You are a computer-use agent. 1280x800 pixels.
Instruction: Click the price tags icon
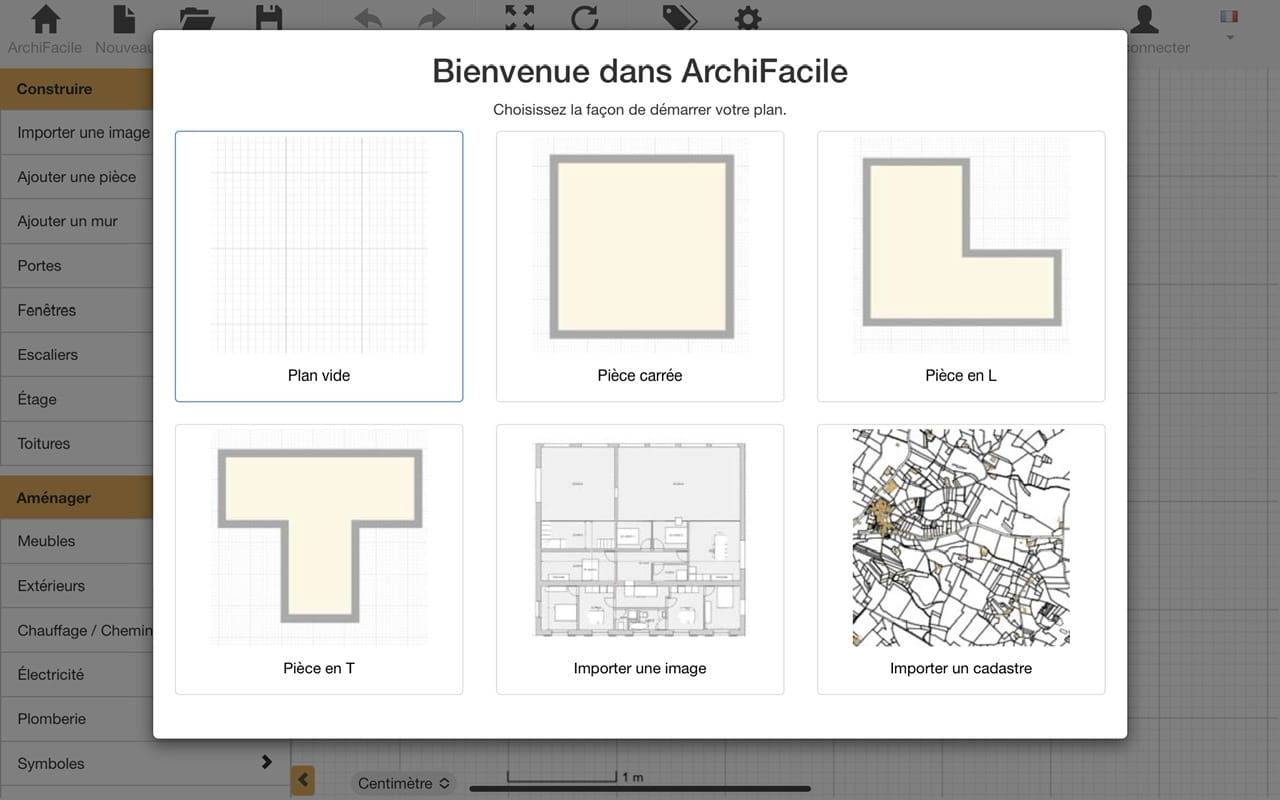(680, 18)
